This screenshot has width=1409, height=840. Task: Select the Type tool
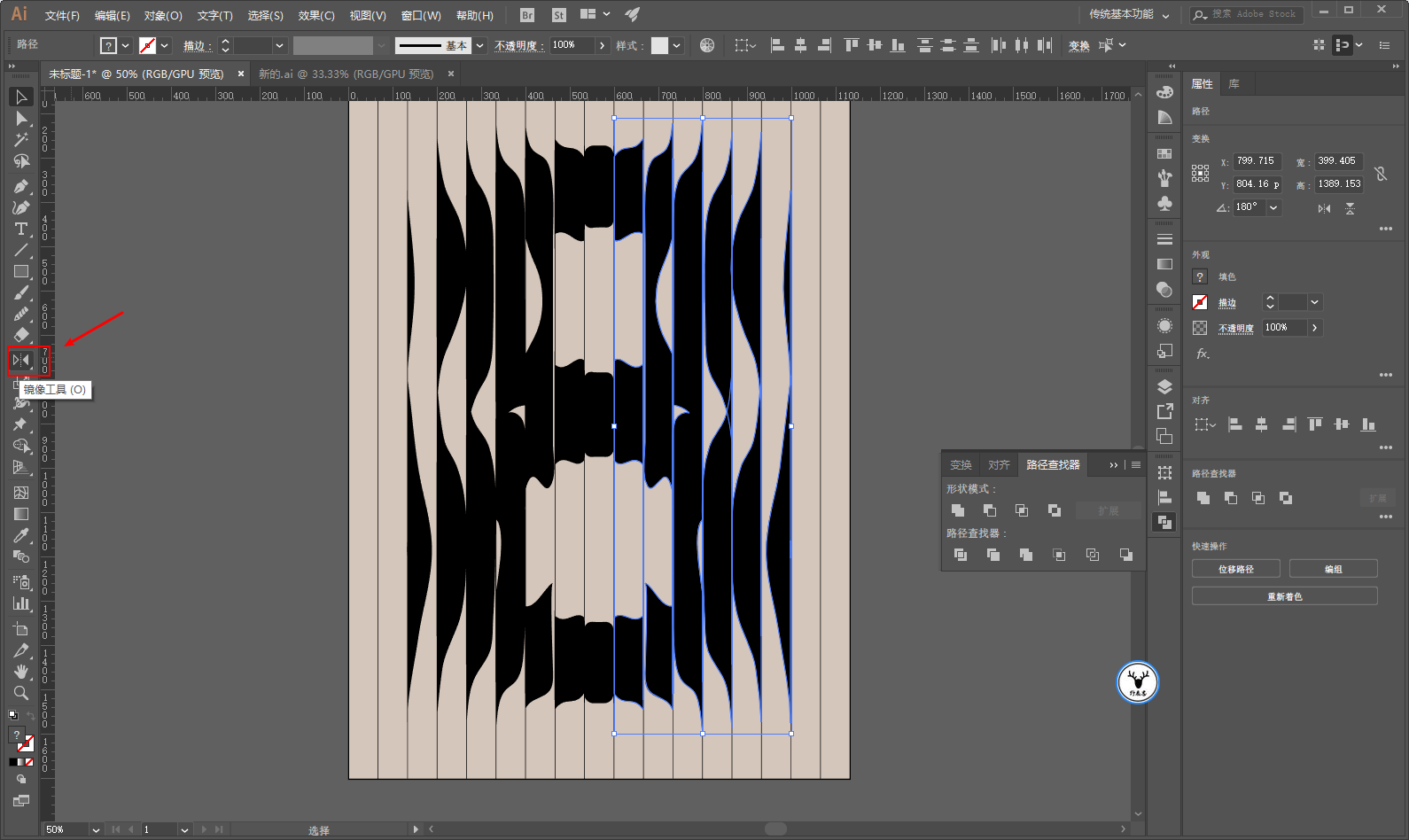[21, 229]
